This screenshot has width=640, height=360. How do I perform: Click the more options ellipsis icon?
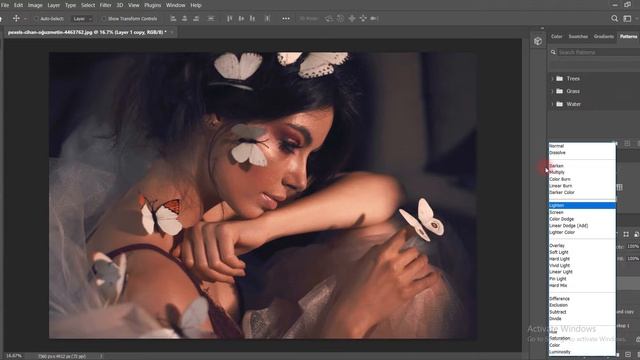[x=286, y=18]
